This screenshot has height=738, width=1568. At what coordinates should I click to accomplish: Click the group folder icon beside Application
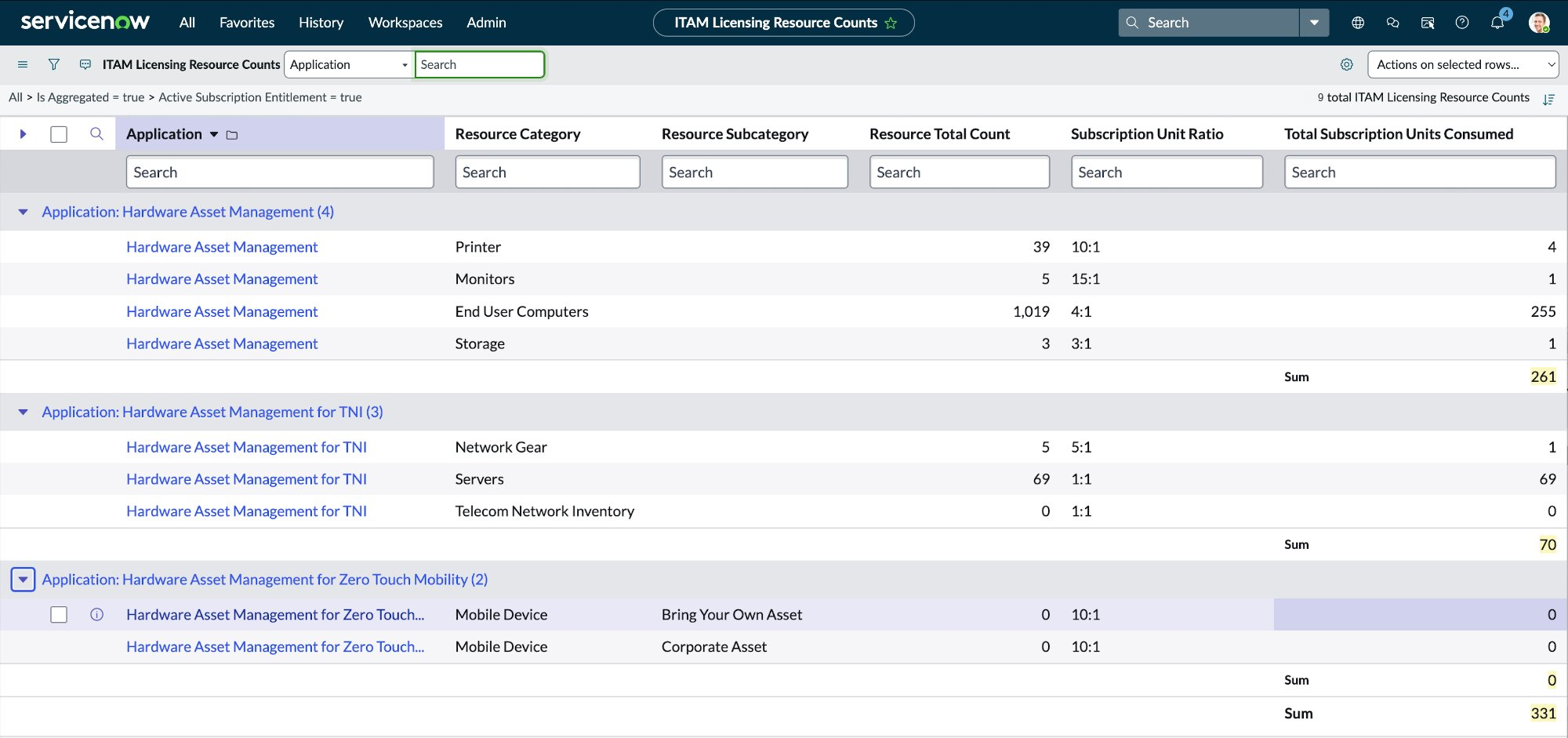[x=232, y=135]
